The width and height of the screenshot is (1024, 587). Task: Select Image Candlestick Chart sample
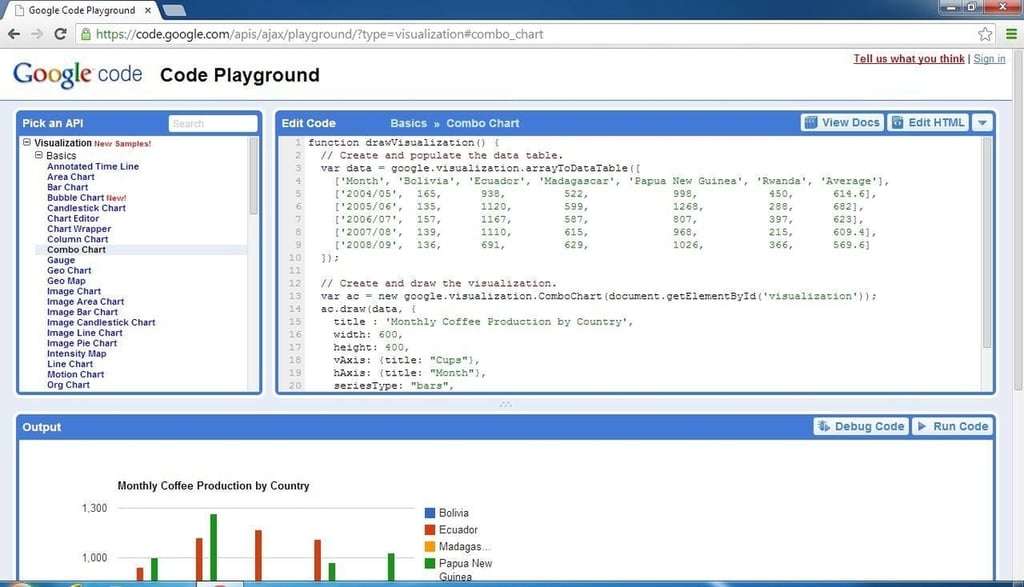pyautogui.click(x=101, y=323)
